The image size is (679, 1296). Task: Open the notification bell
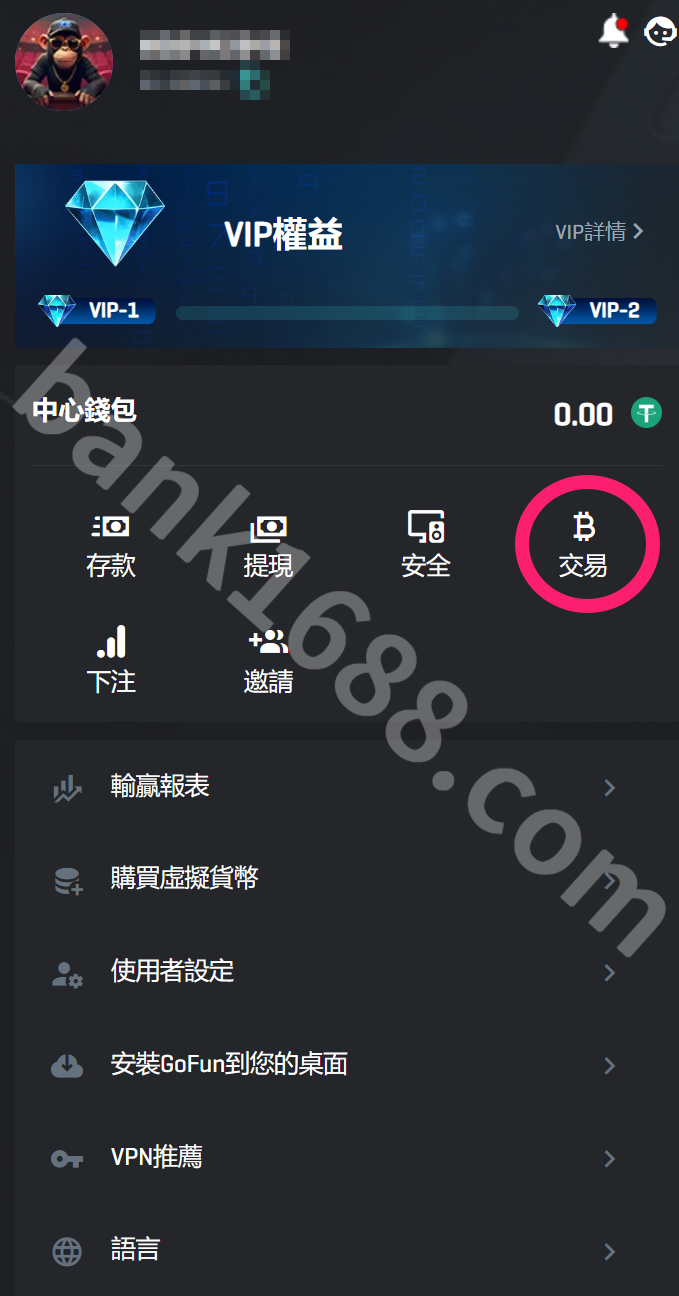pos(614,31)
